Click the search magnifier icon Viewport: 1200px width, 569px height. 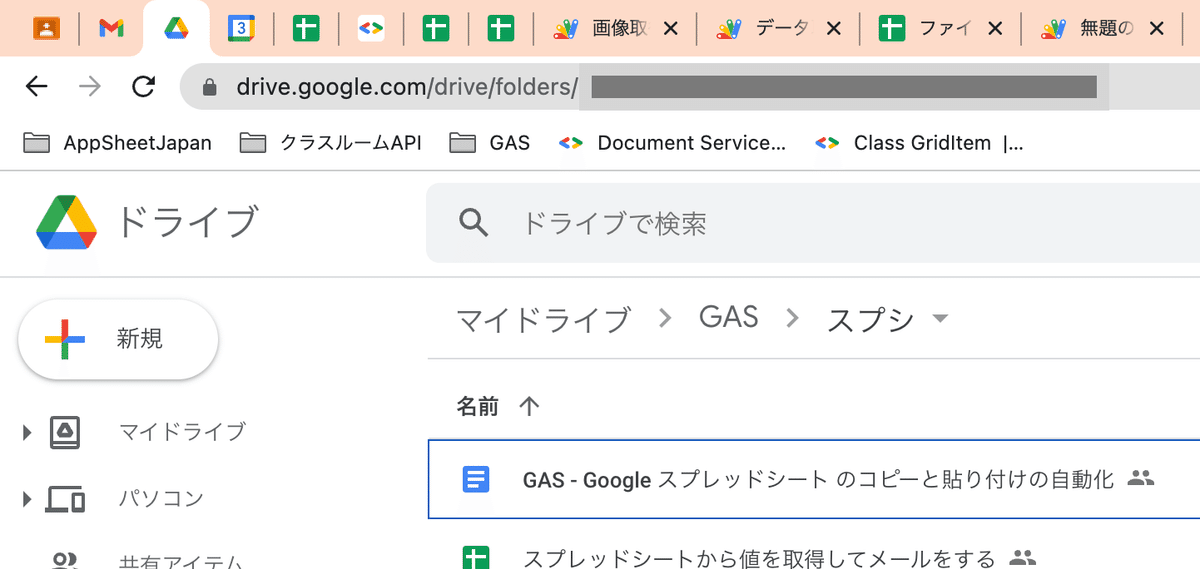pyautogui.click(x=473, y=222)
